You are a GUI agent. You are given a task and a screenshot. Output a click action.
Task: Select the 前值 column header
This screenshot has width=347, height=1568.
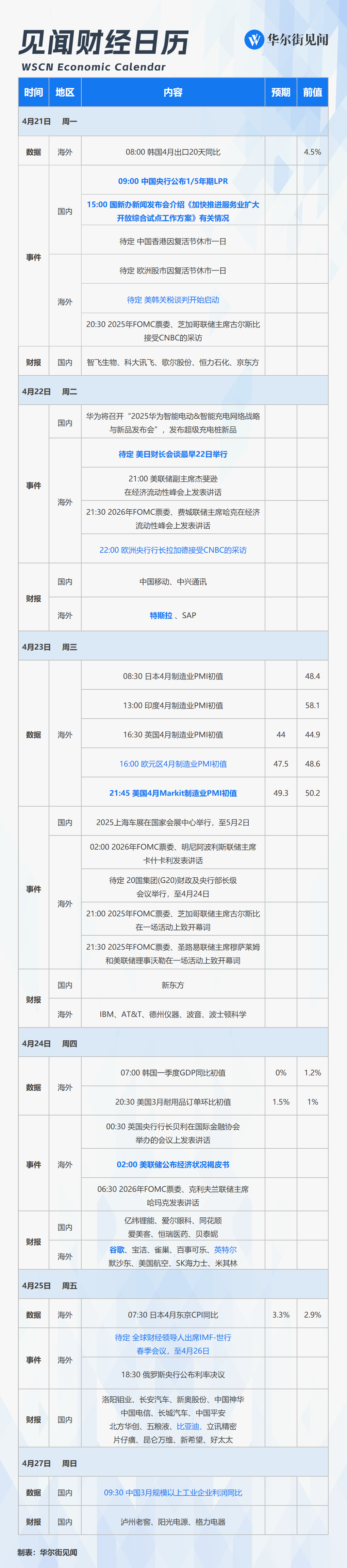pyautogui.click(x=313, y=92)
